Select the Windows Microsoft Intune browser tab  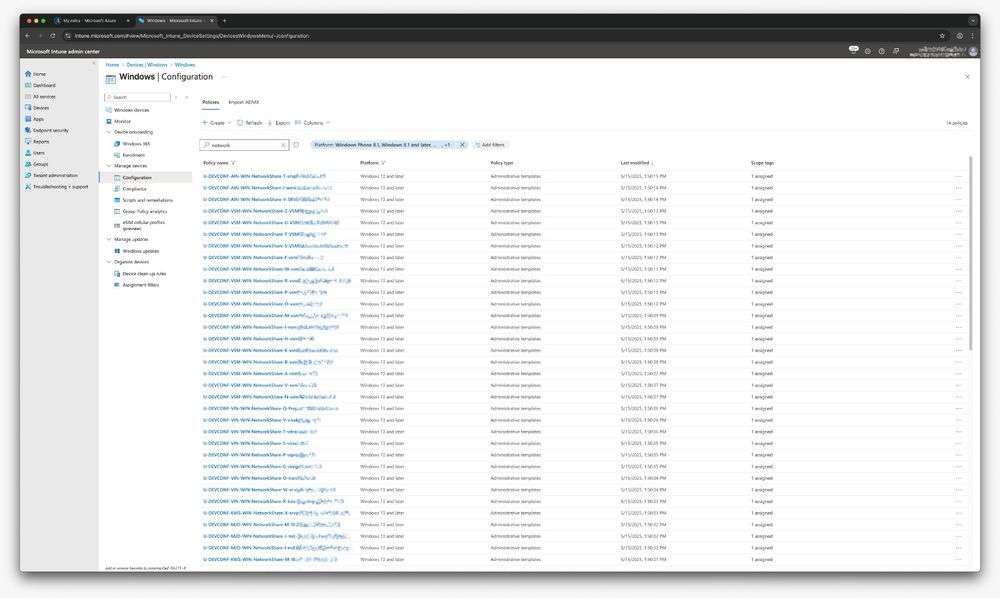[175, 20]
